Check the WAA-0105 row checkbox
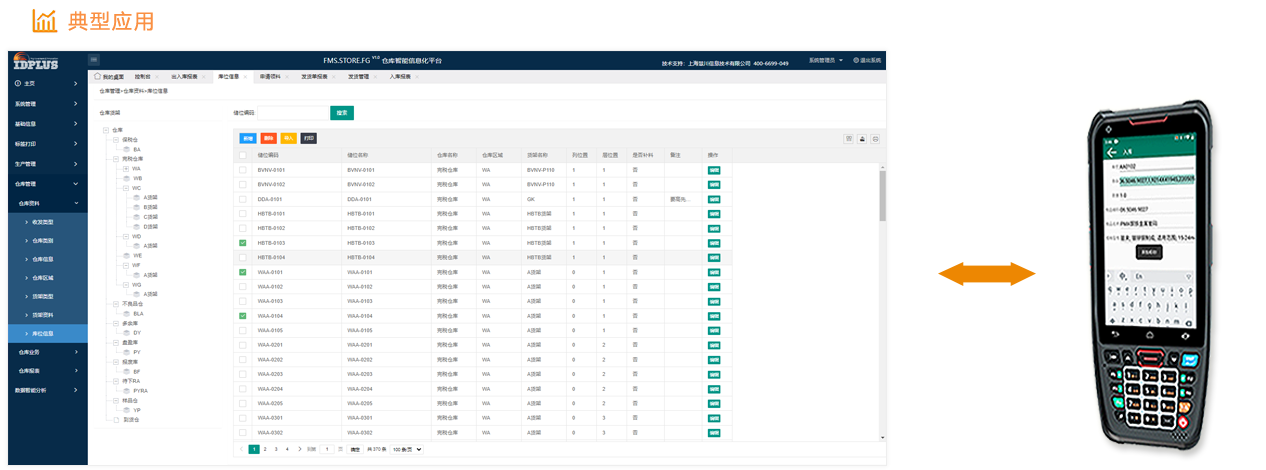 pos(243,330)
